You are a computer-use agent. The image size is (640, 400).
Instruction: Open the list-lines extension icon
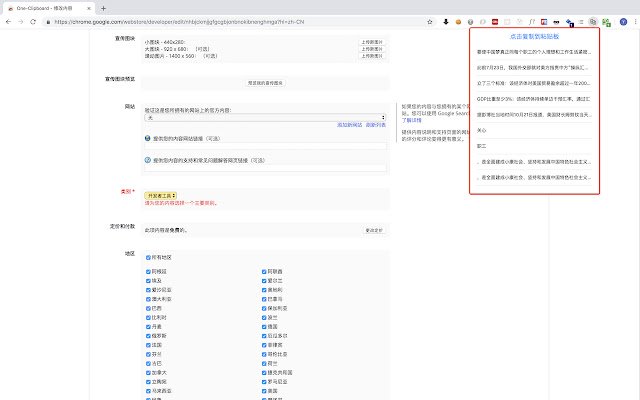click(581, 22)
